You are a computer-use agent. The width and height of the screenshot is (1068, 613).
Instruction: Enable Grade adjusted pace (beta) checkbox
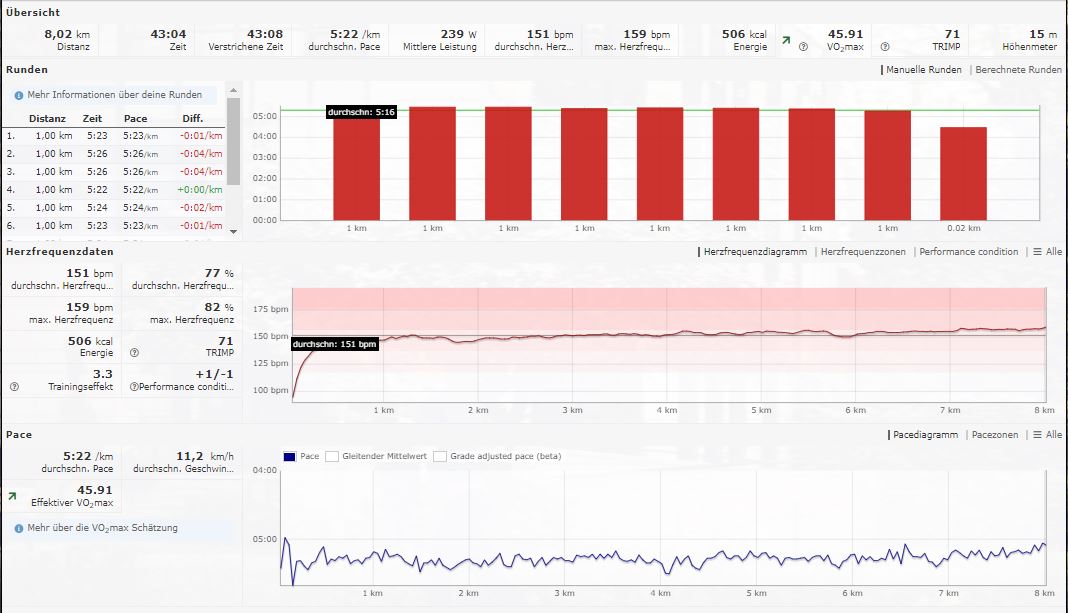click(441, 456)
